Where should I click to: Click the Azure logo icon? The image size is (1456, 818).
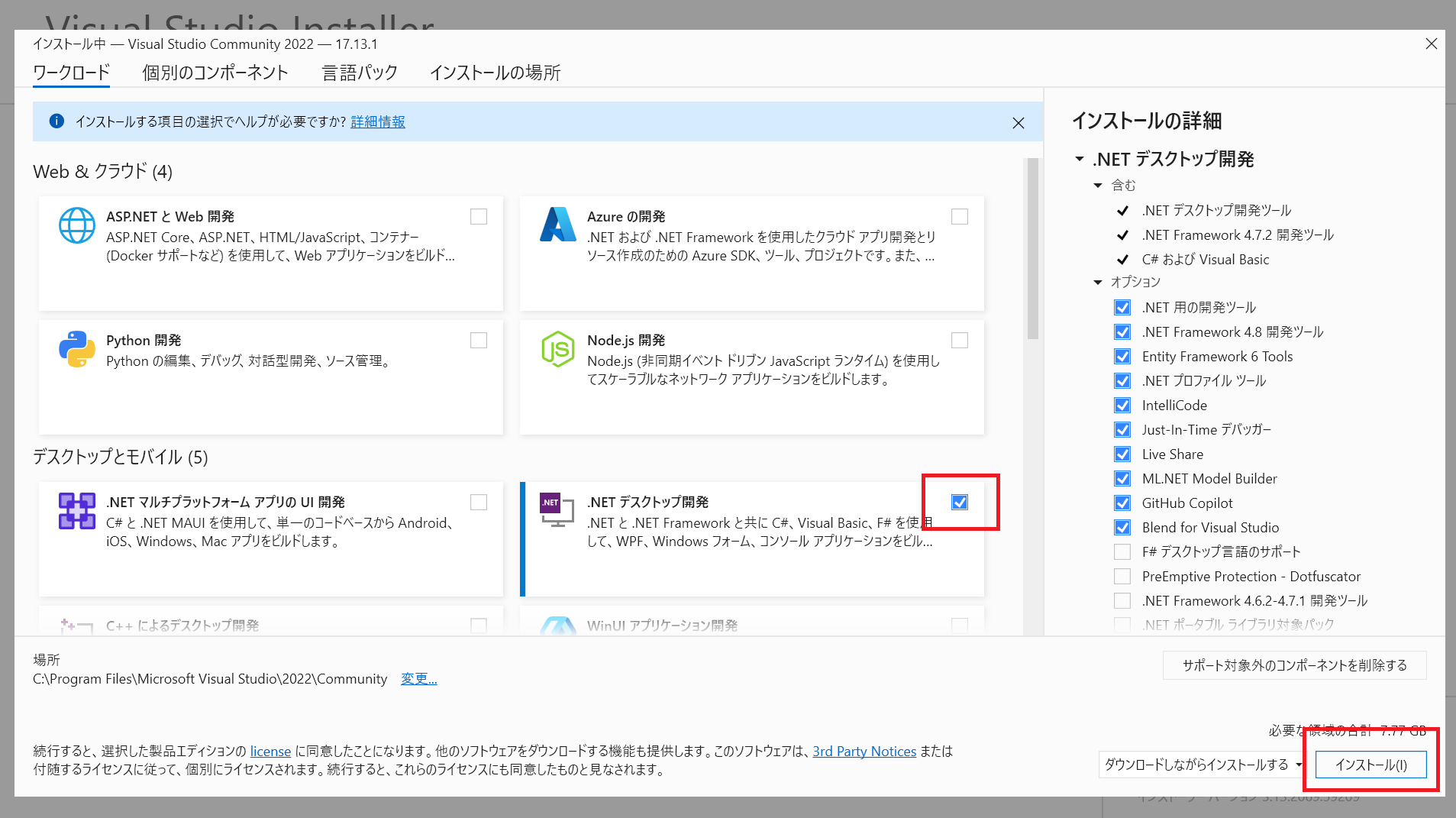coord(558,225)
